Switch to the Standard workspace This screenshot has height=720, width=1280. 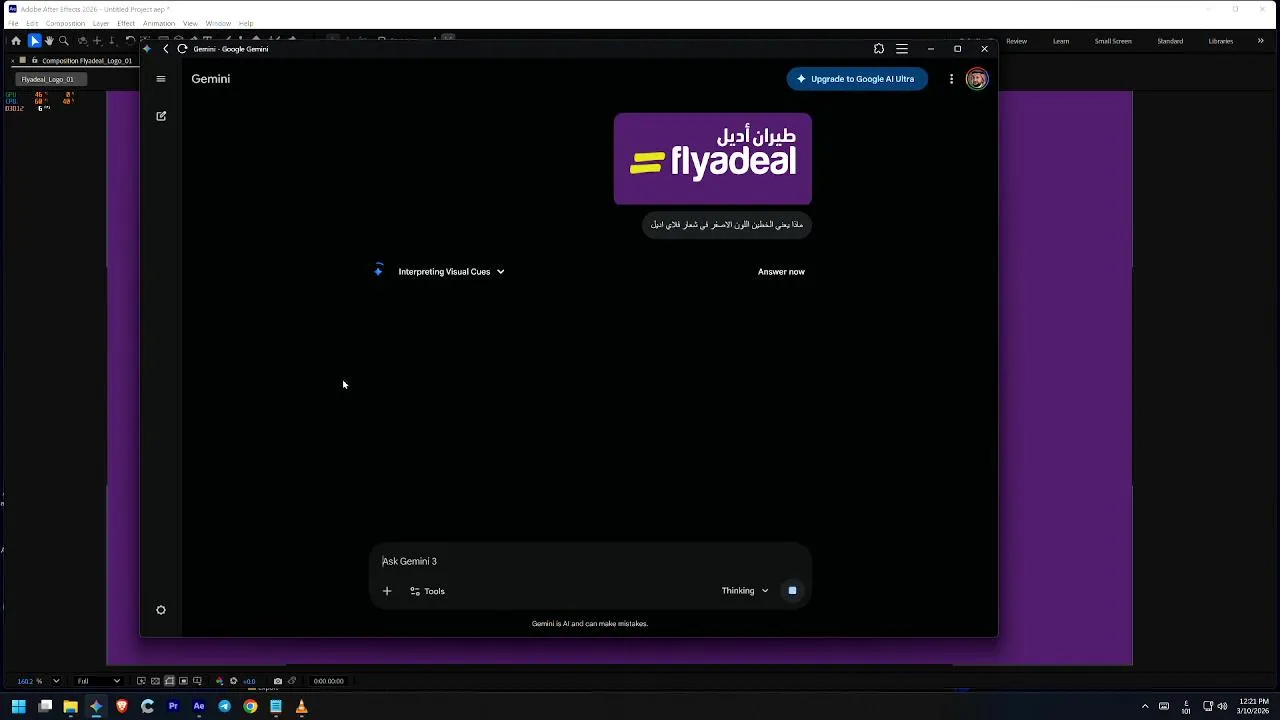click(x=1170, y=41)
